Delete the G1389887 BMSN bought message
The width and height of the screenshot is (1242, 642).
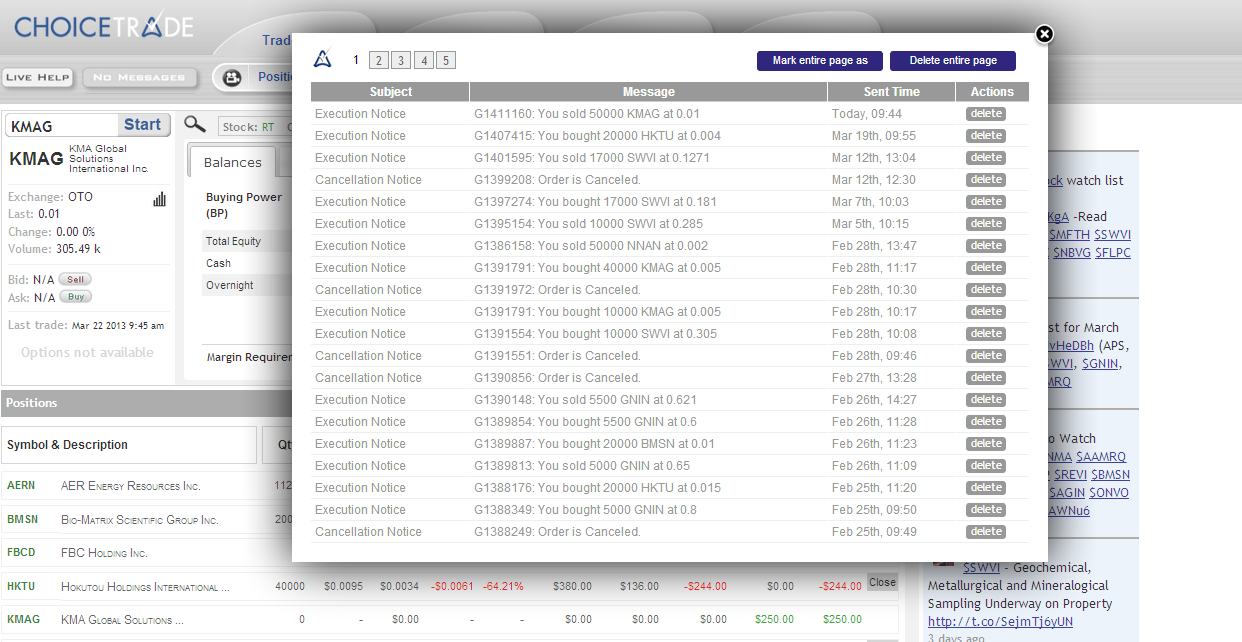(986, 444)
